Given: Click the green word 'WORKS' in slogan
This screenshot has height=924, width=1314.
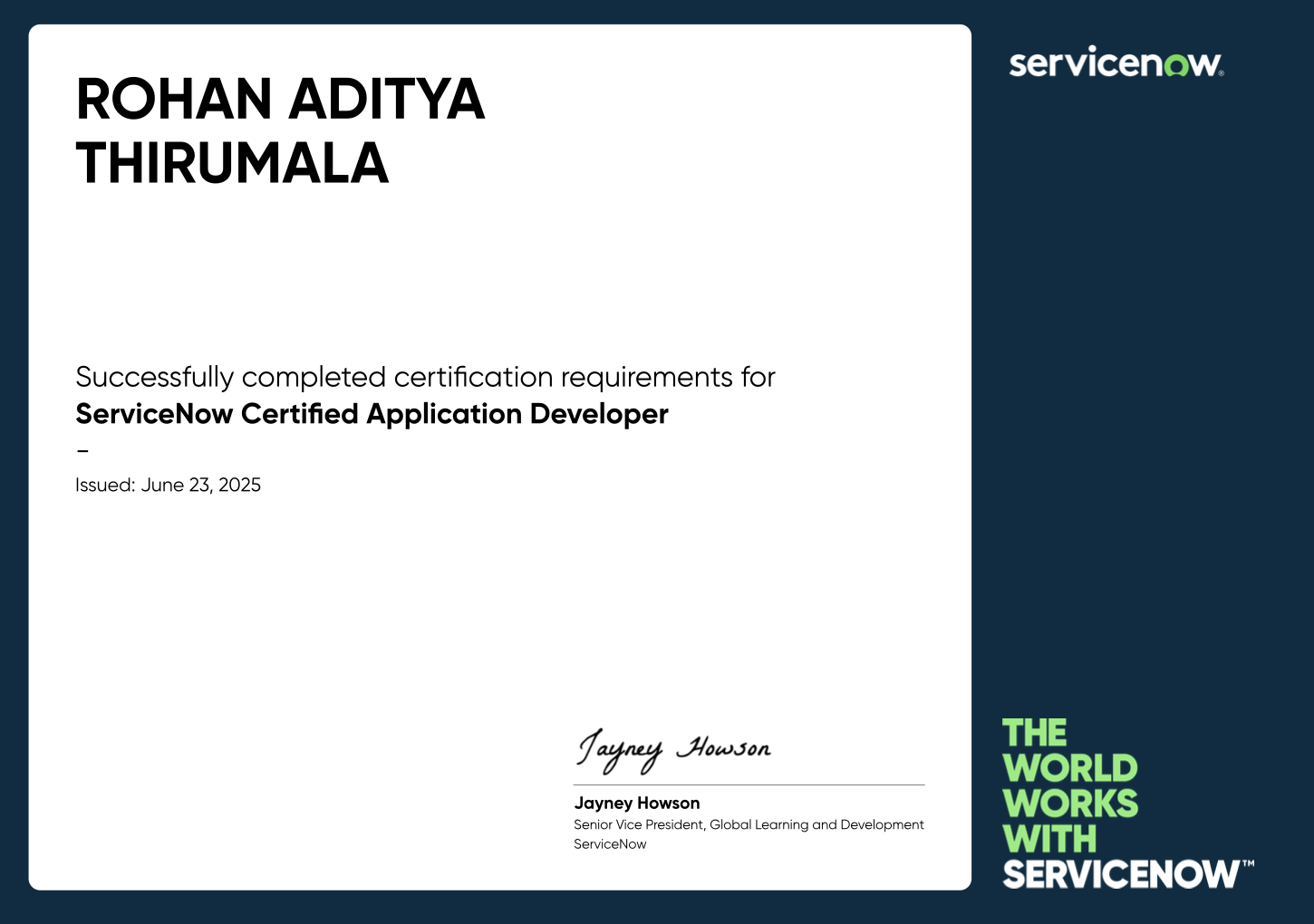Looking at the screenshot, I should pos(1070,804).
